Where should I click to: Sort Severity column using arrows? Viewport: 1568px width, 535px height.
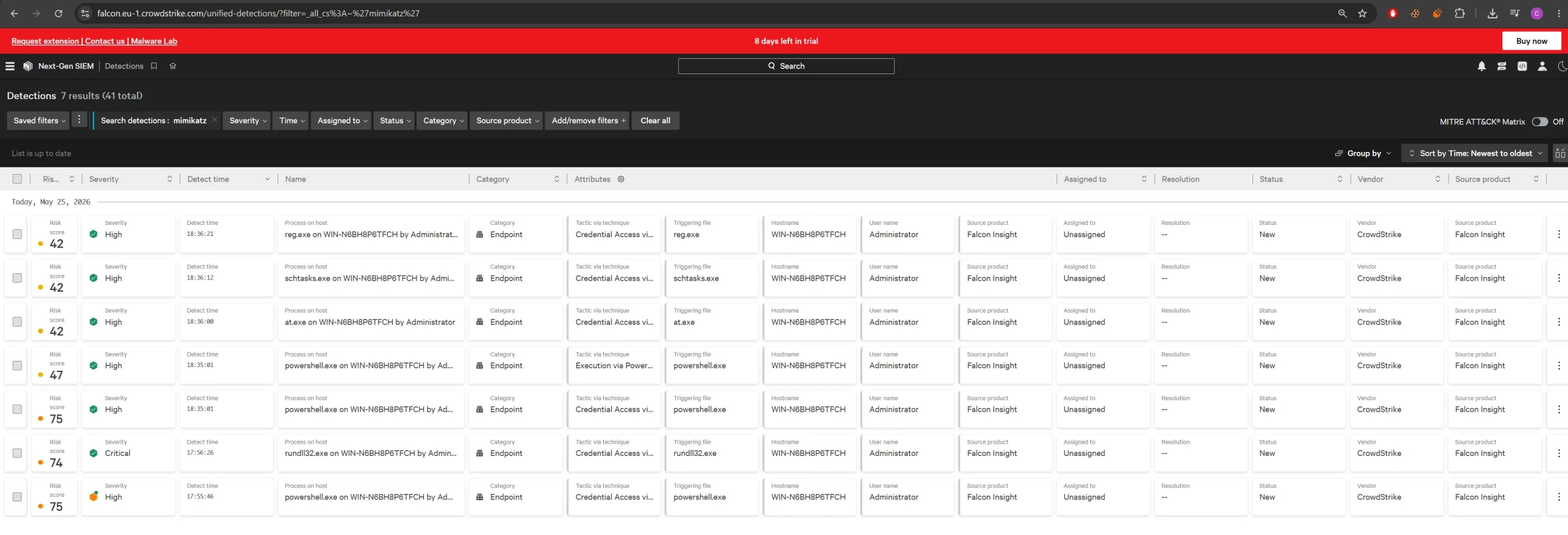(x=169, y=179)
